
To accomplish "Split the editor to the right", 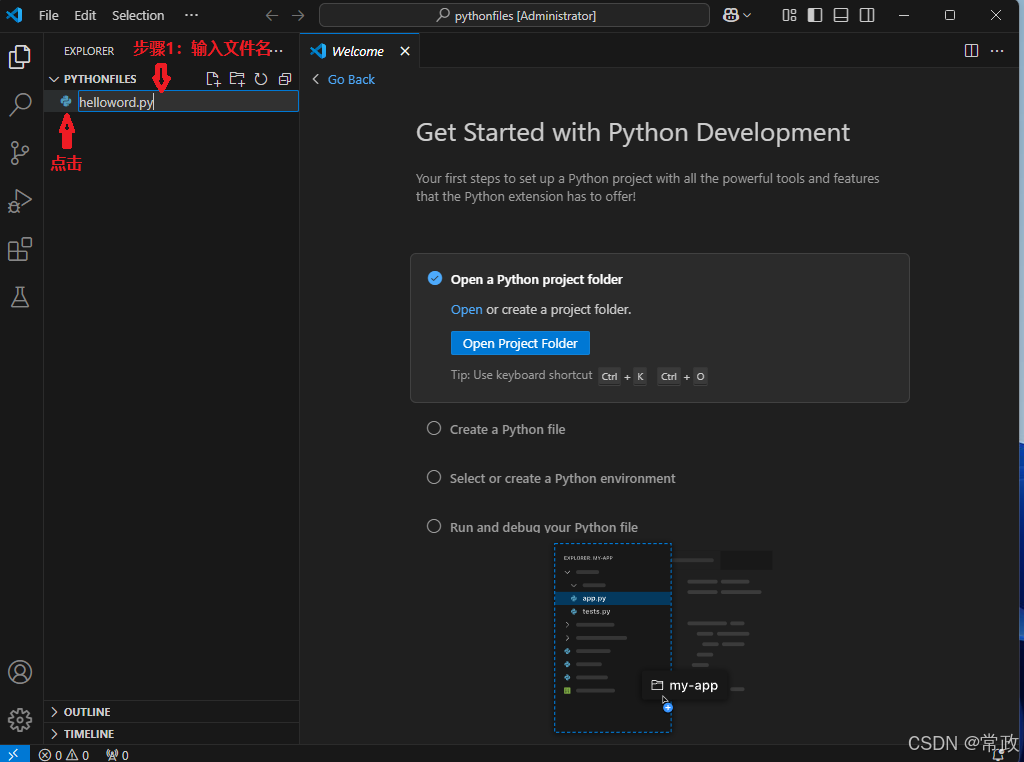I will [971, 50].
